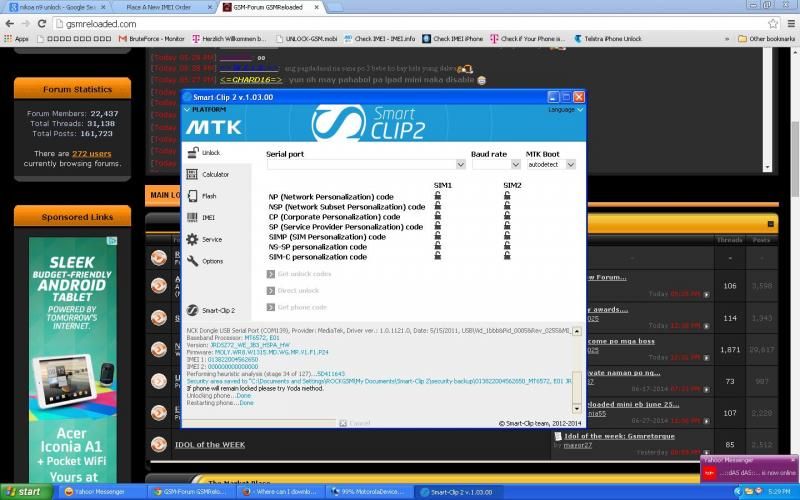Click the Windows start button
Image resolution: width=800 pixels, height=500 pixels.
click(26, 492)
